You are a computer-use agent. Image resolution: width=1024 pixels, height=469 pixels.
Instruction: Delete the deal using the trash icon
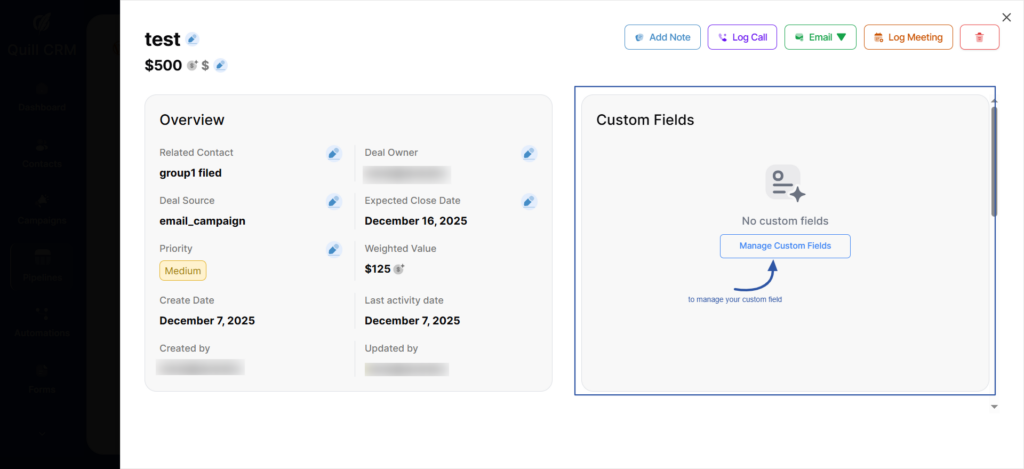(x=979, y=37)
